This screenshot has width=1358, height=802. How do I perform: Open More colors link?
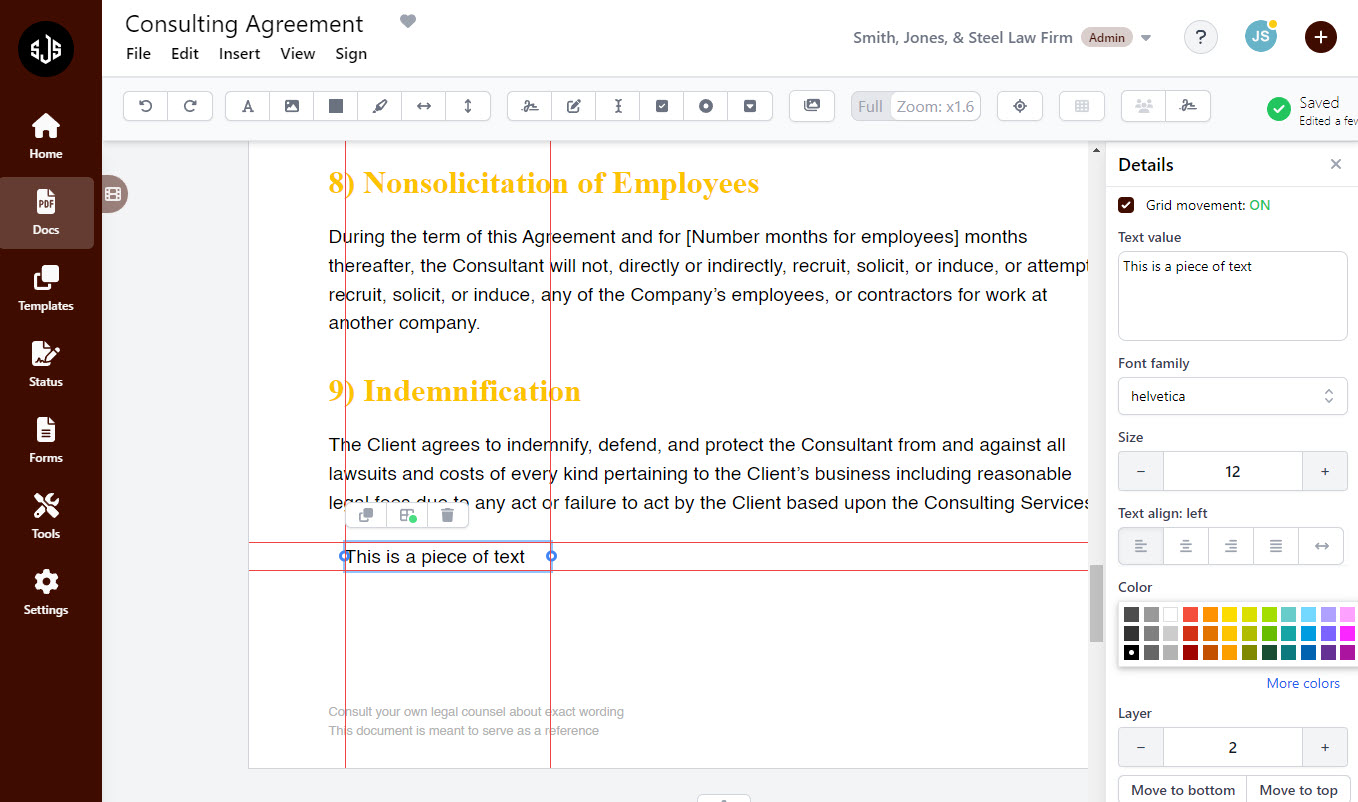point(1303,683)
